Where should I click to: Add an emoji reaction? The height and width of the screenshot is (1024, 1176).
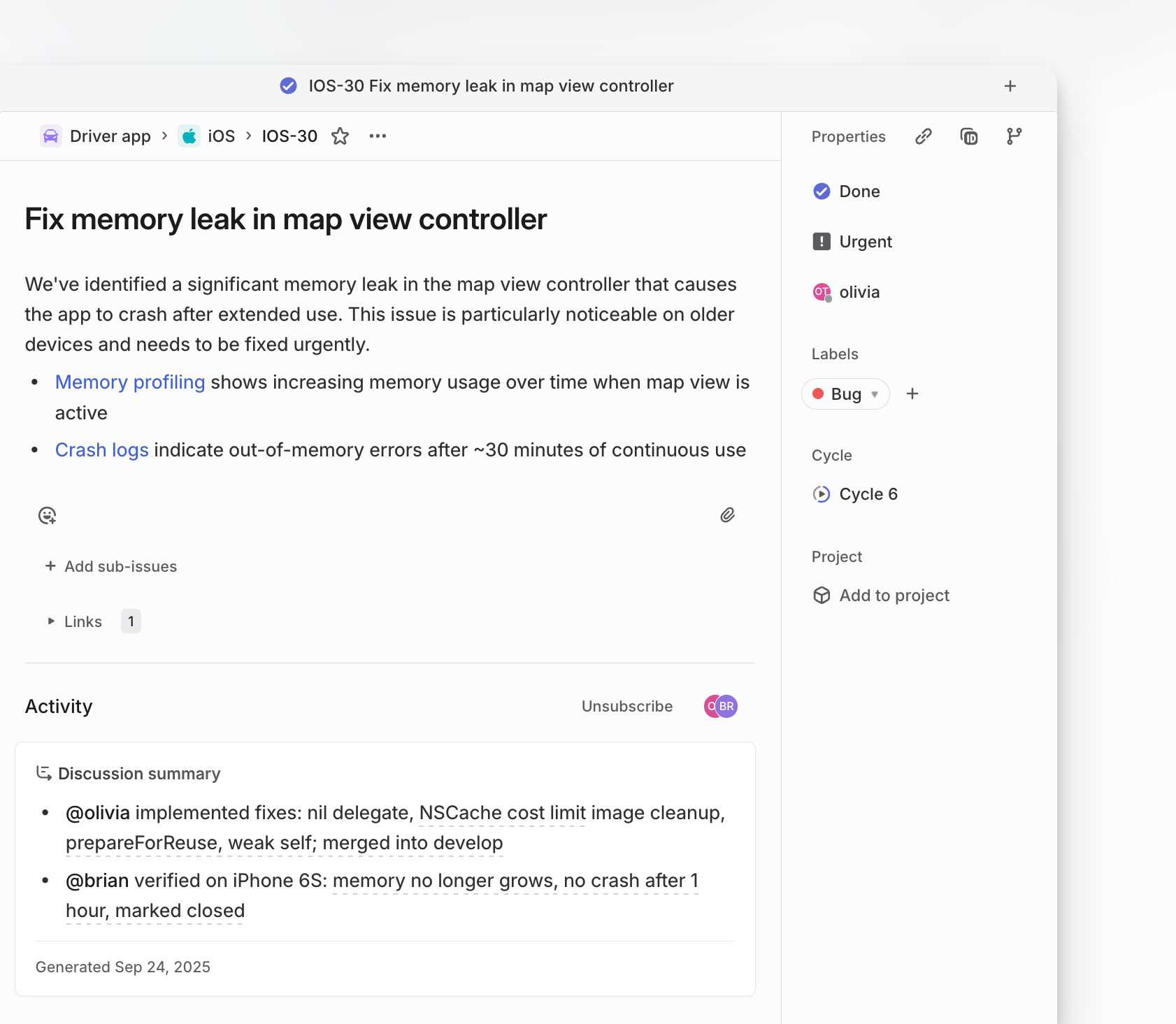click(47, 516)
